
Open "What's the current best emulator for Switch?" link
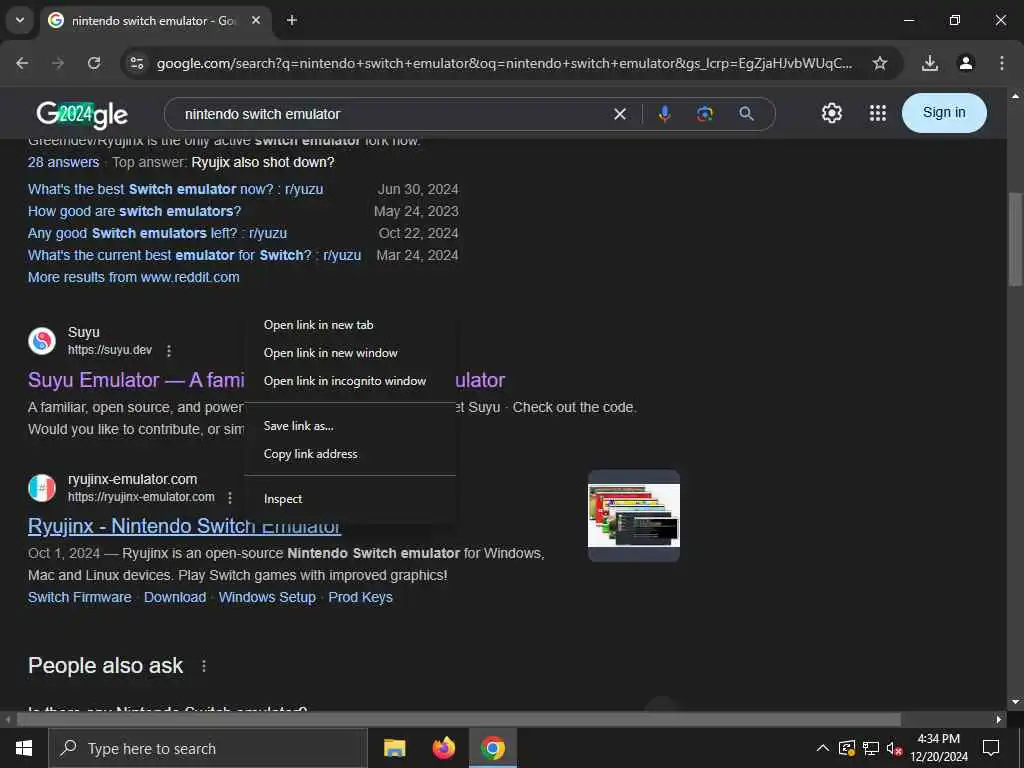195,255
